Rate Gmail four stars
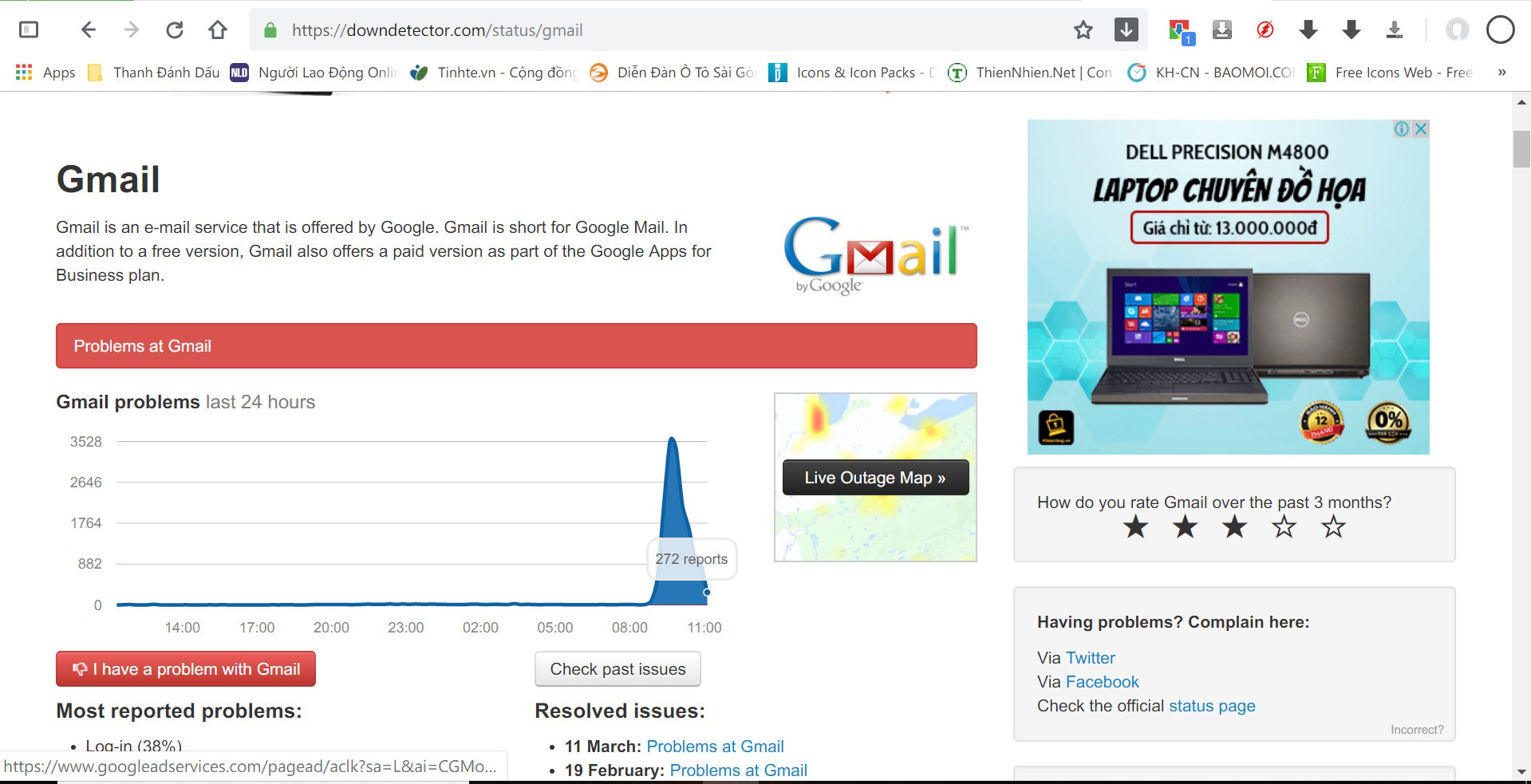Viewport: 1531px width, 784px height. coord(1284,526)
